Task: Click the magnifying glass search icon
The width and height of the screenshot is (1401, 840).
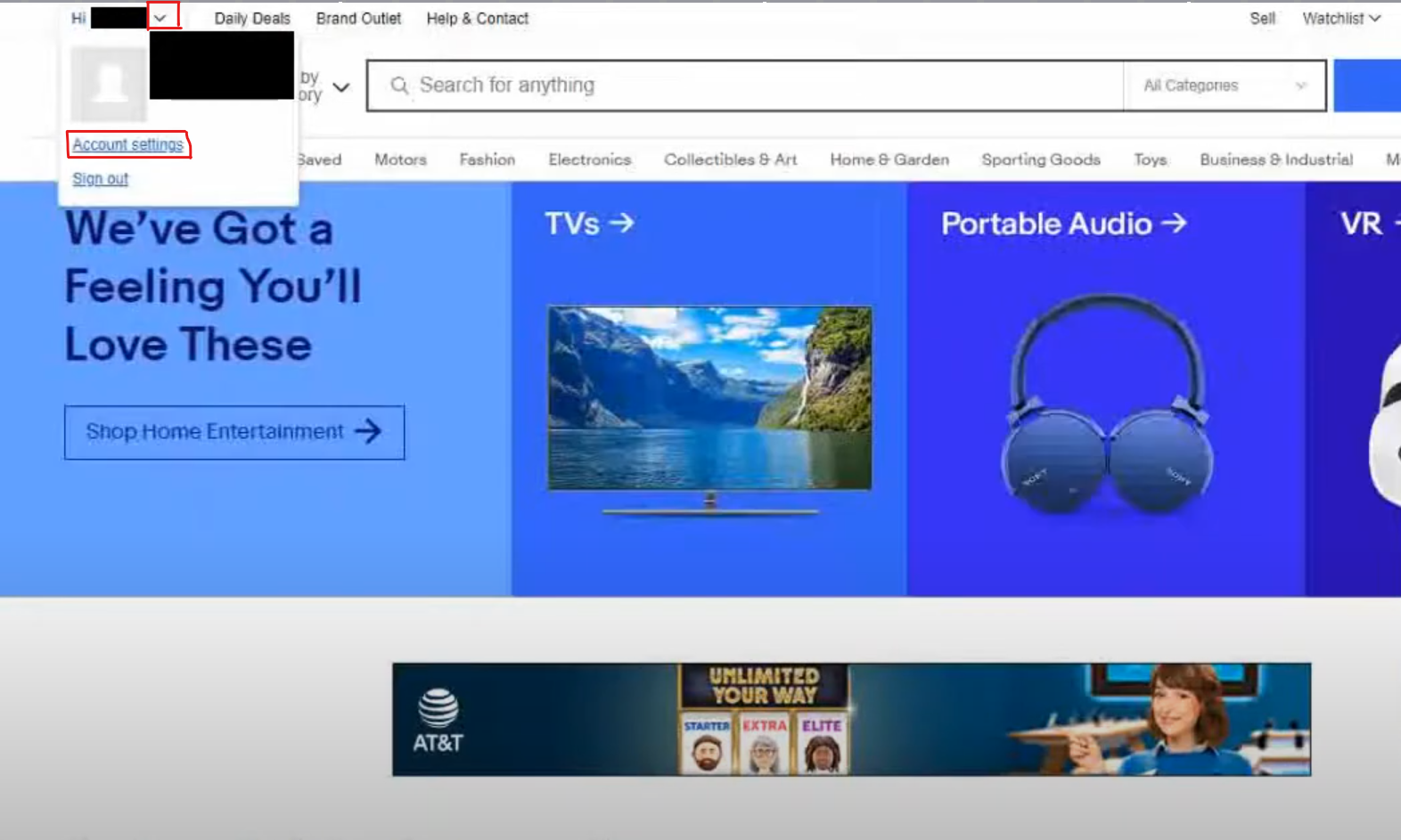Action: tap(399, 86)
